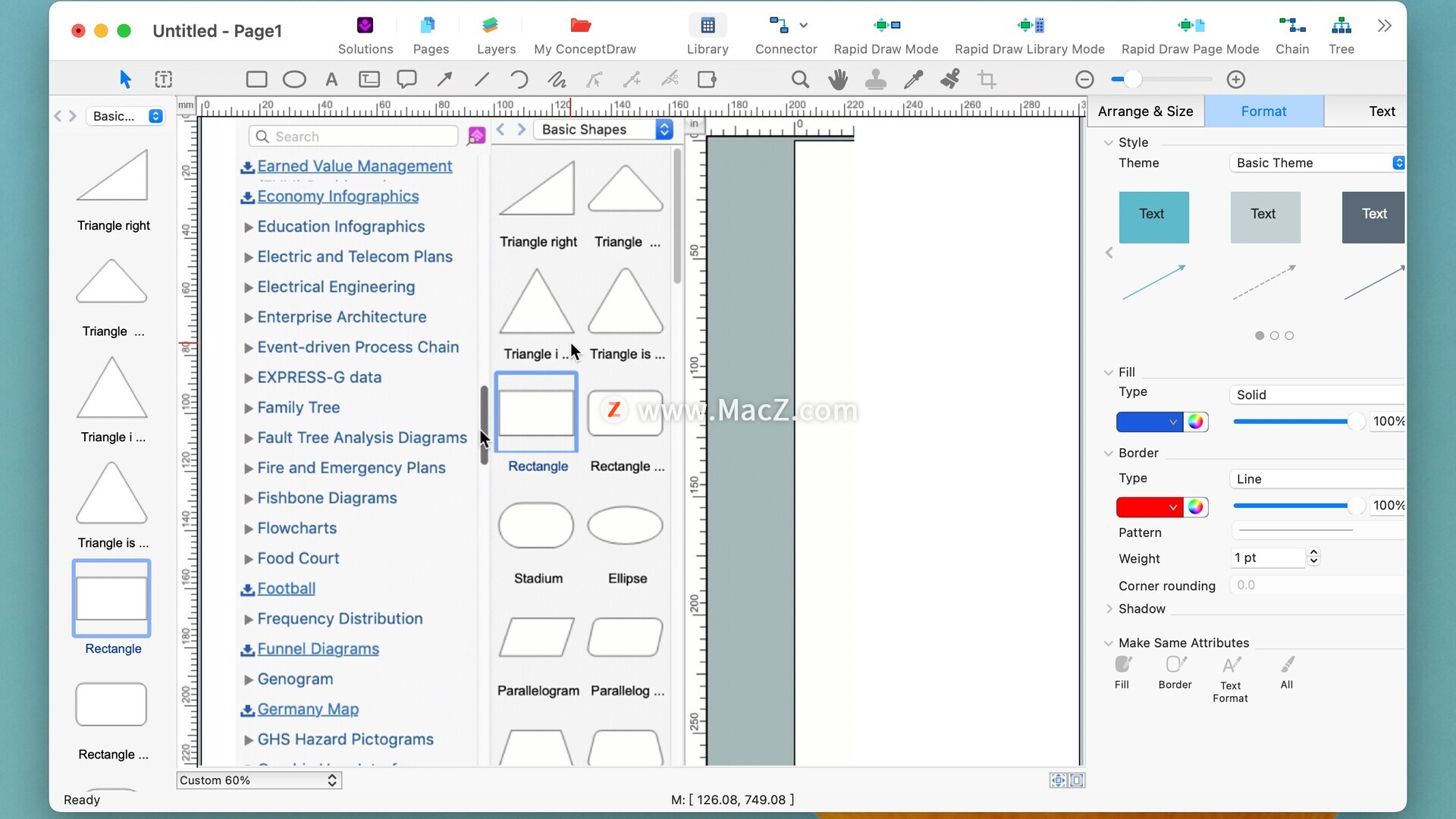Apply Make Same Fill attribute
Viewport: 1456px width, 819px height.
[x=1122, y=672]
